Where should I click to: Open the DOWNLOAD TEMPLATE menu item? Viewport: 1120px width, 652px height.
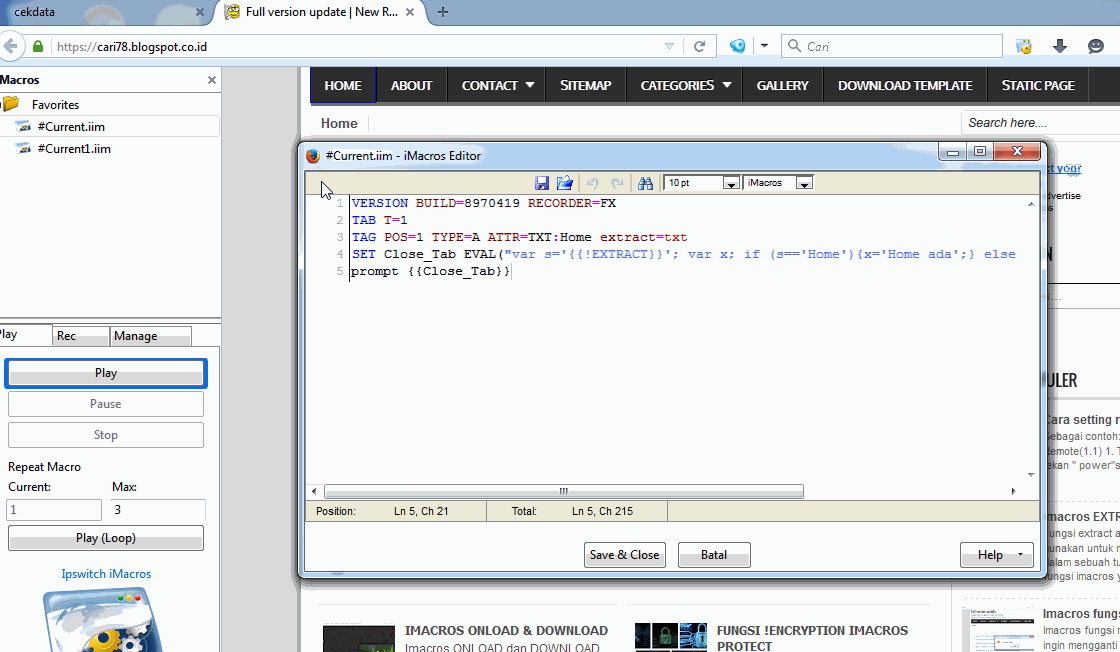click(x=905, y=85)
